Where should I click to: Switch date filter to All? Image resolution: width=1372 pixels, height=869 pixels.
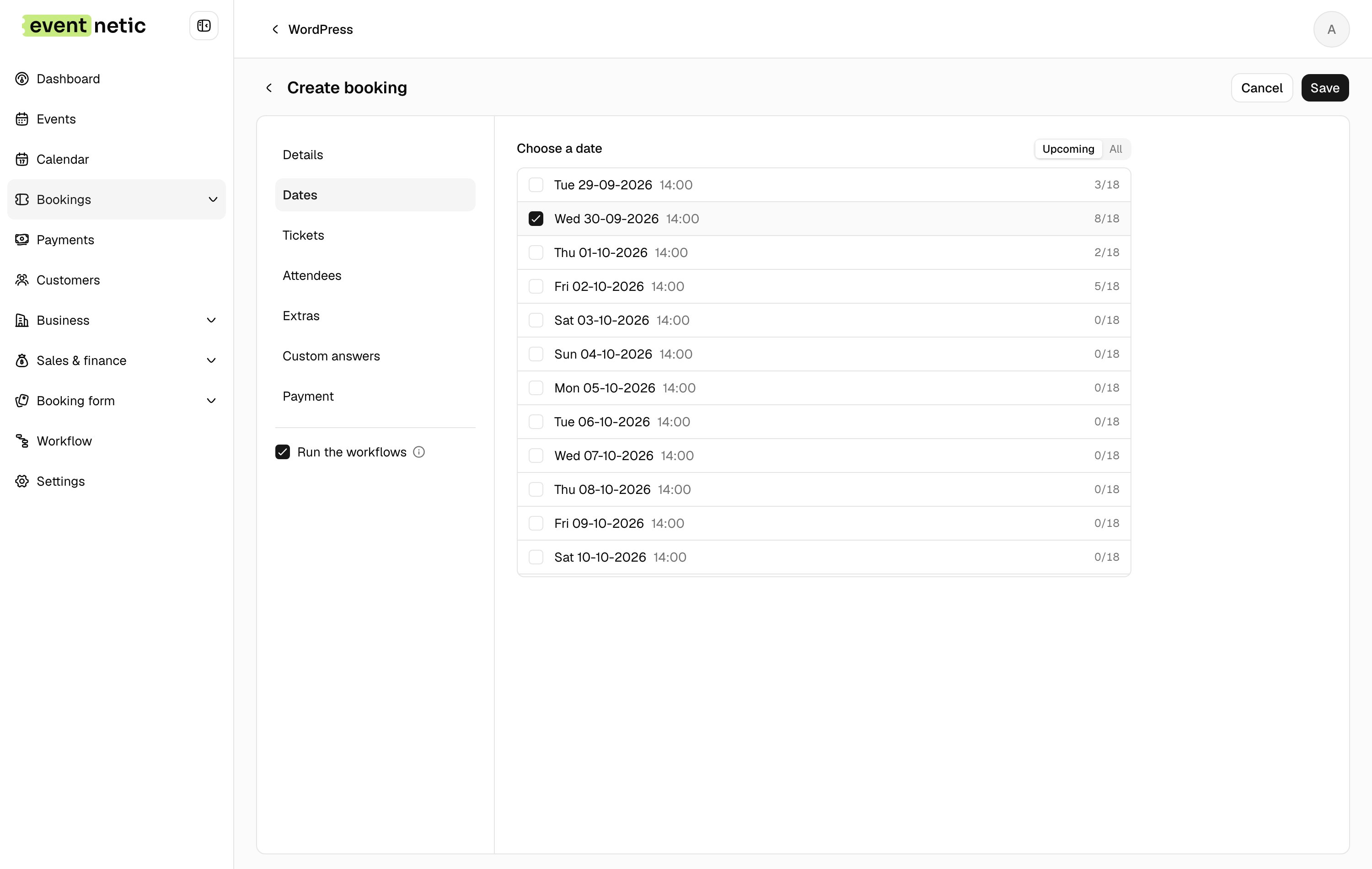click(1115, 149)
